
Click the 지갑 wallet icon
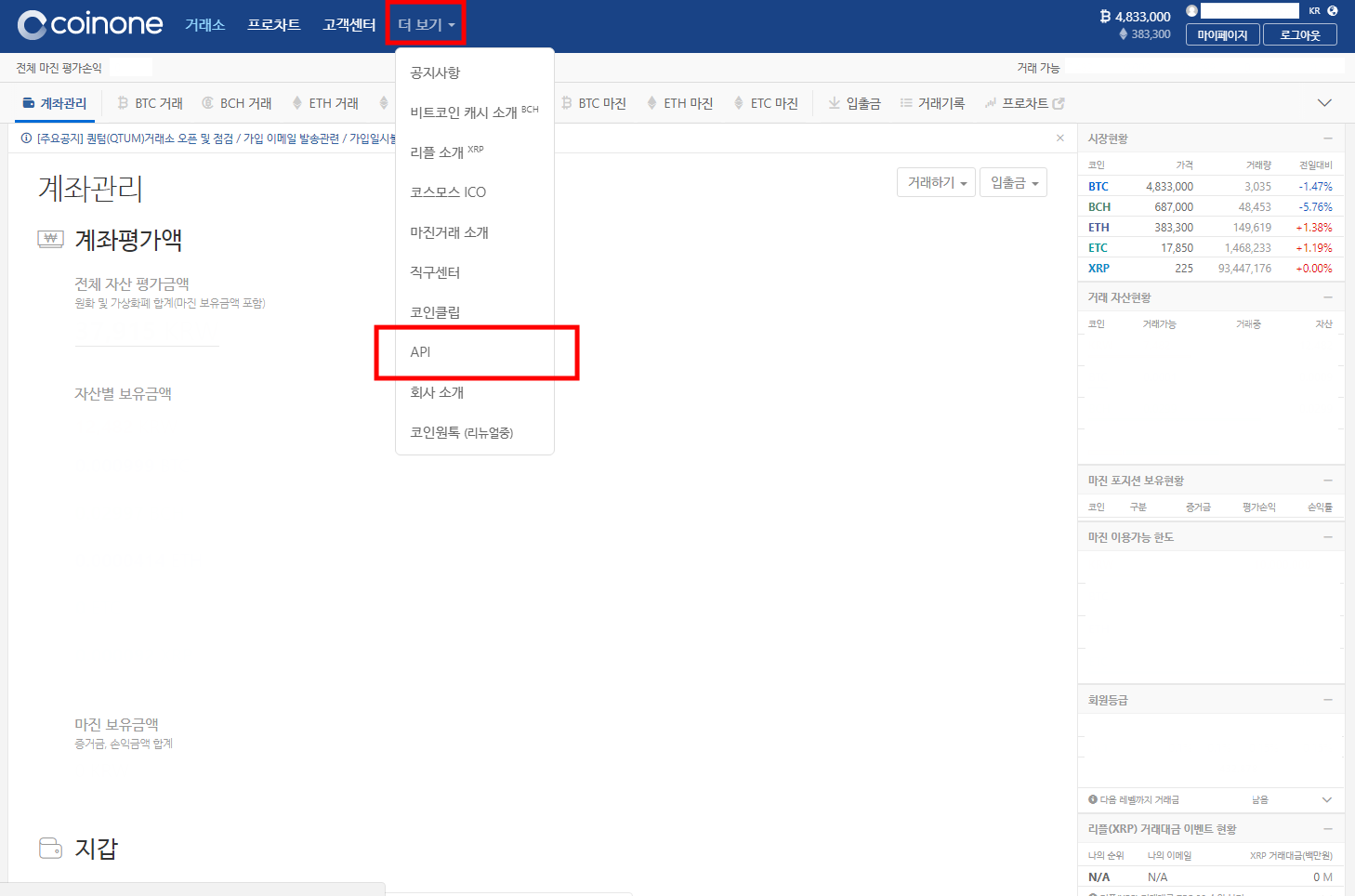coord(49,847)
